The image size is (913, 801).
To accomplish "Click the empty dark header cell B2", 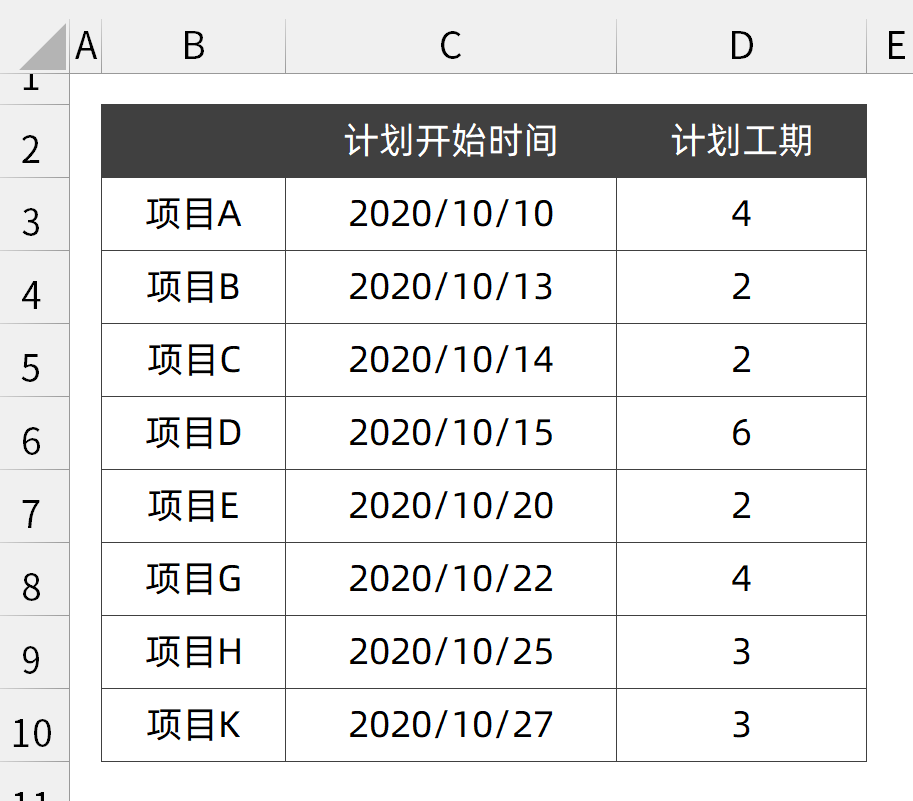I will pyautogui.click(x=193, y=141).
